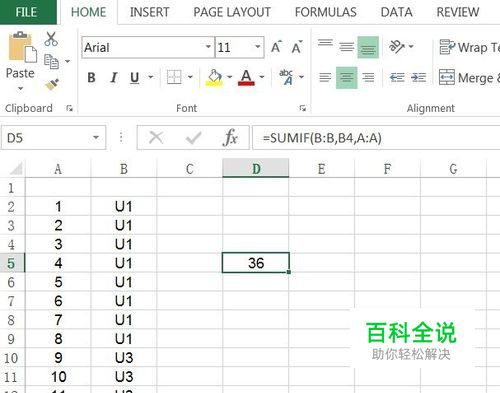Apply red font color A
The width and height of the screenshot is (500, 393).
tap(246, 78)
